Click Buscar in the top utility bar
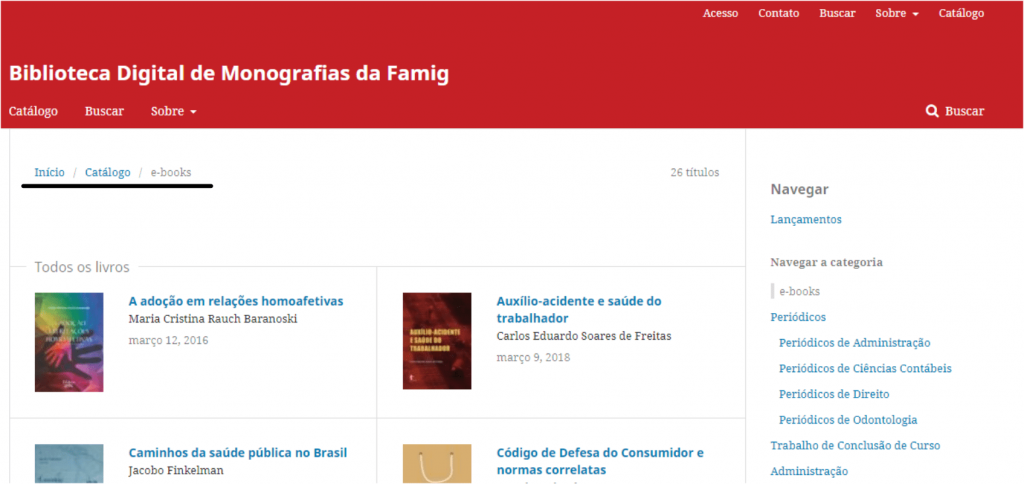The image size is (1024, 484). pyautogui.click(x=837, y=14)
